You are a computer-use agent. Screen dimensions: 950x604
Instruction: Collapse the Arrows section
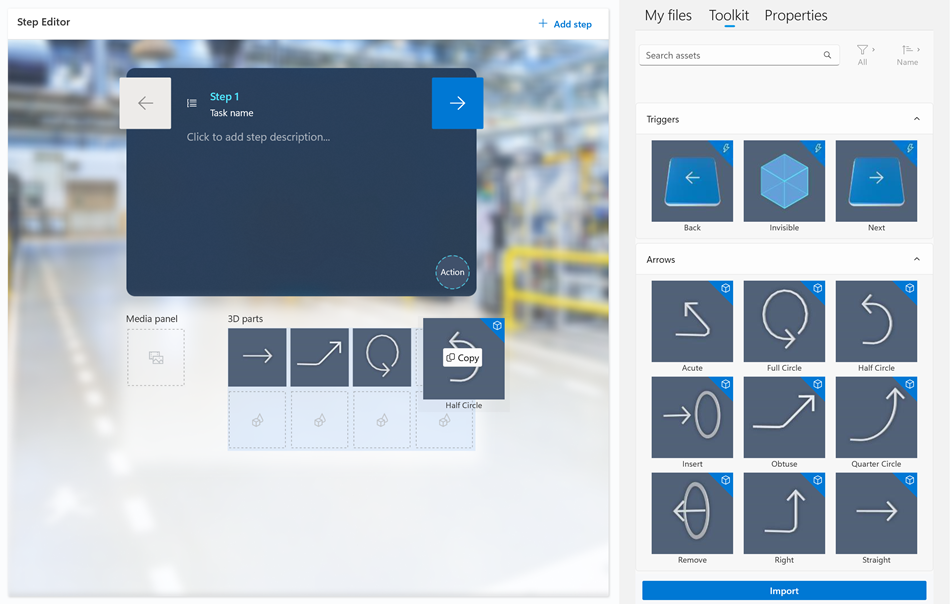[x=917, y=259]
